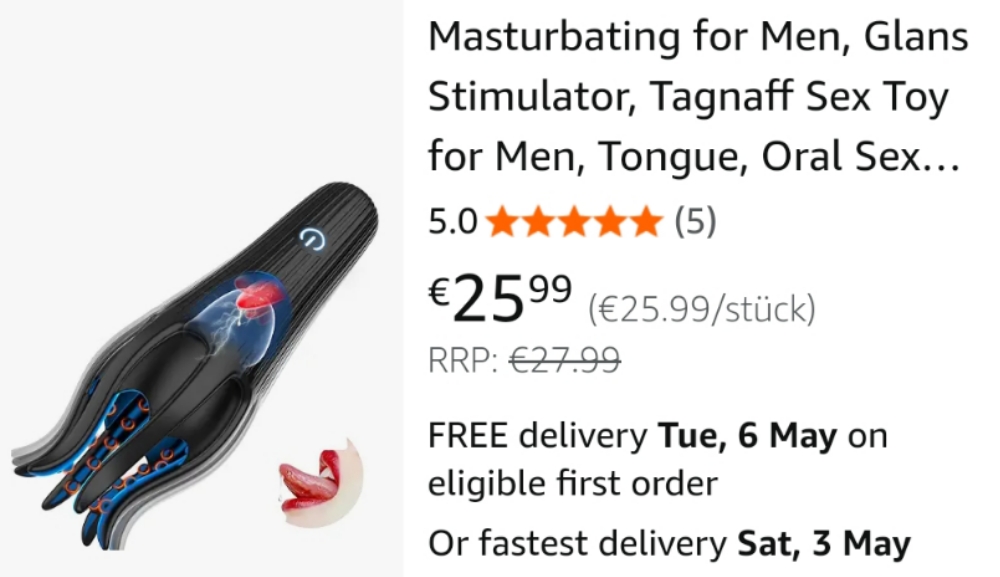Click the struck-through €27.99 RRP price
The image size is (1000, 577).
pyautogui.click(x=564, y=360)
